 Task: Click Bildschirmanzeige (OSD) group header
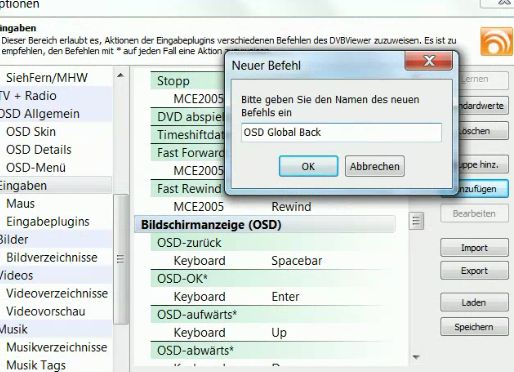point(265,225)
